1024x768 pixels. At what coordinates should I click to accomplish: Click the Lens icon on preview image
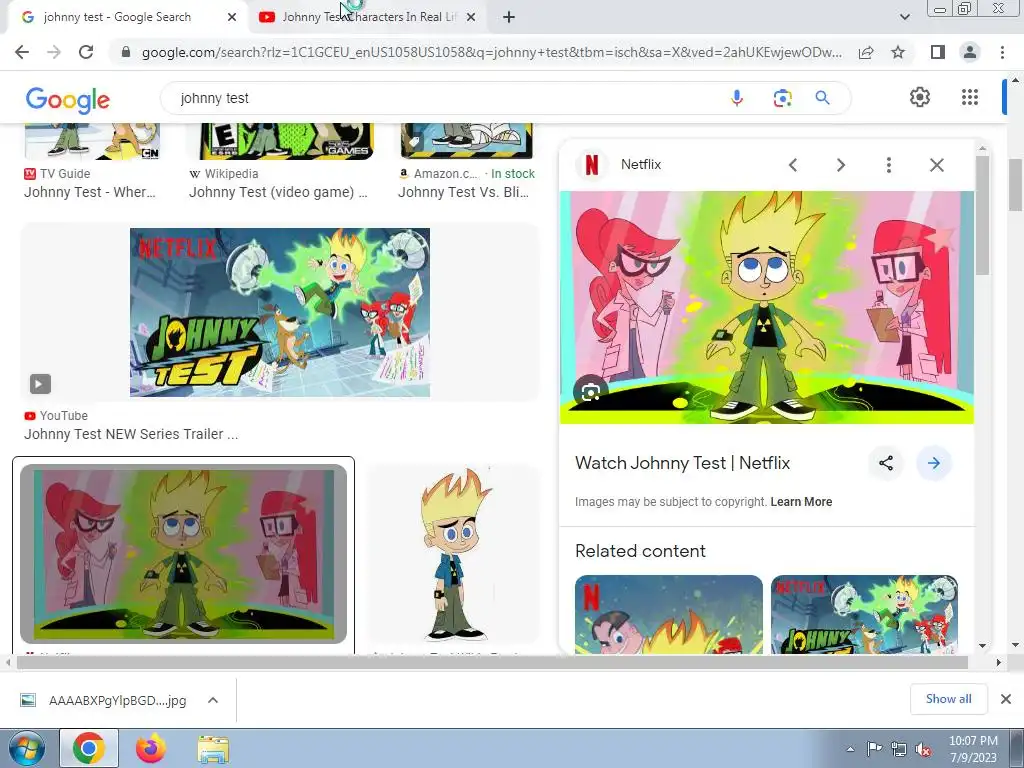(590, 392)
